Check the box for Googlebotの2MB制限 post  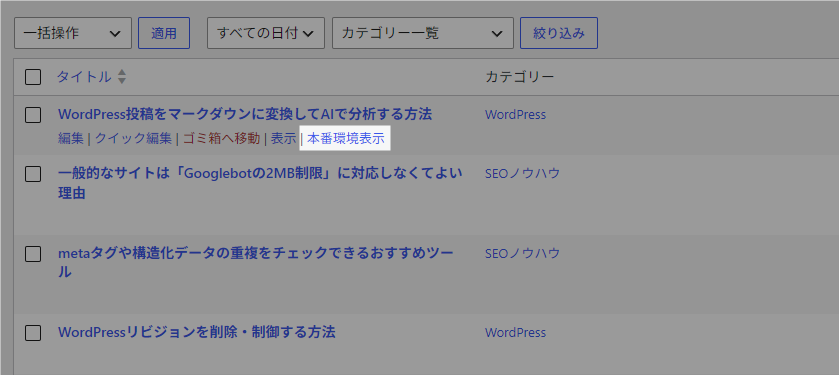tap(33, 174)
